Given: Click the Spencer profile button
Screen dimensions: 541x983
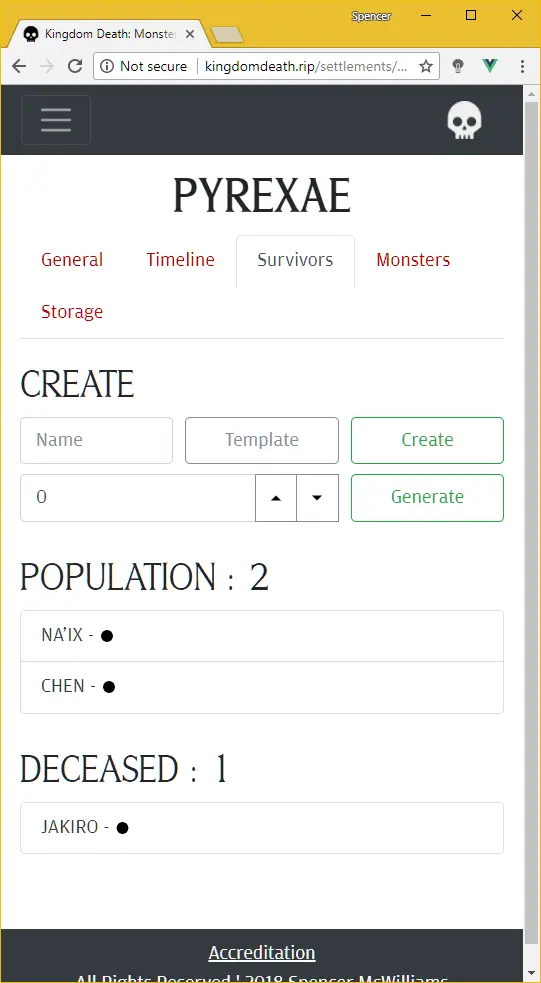Looking at the screenshot, I should coord(371,16).
